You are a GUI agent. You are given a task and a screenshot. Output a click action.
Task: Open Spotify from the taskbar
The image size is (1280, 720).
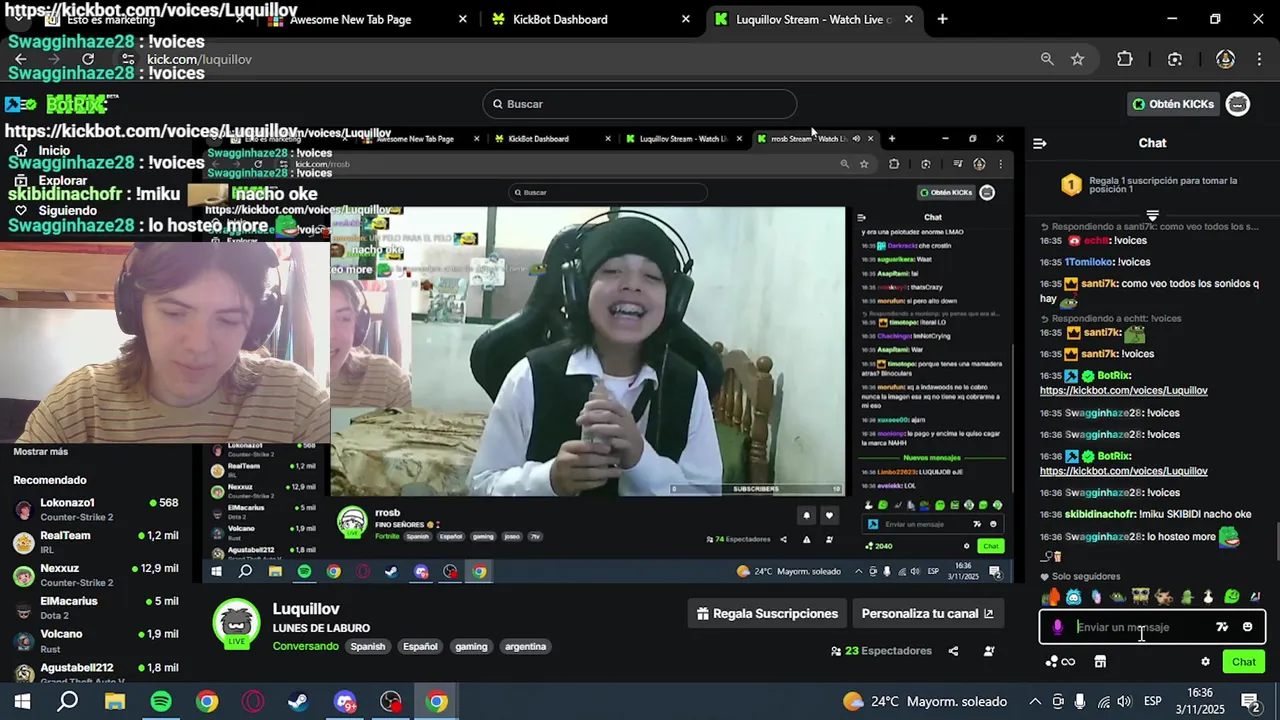coord(161,702)
